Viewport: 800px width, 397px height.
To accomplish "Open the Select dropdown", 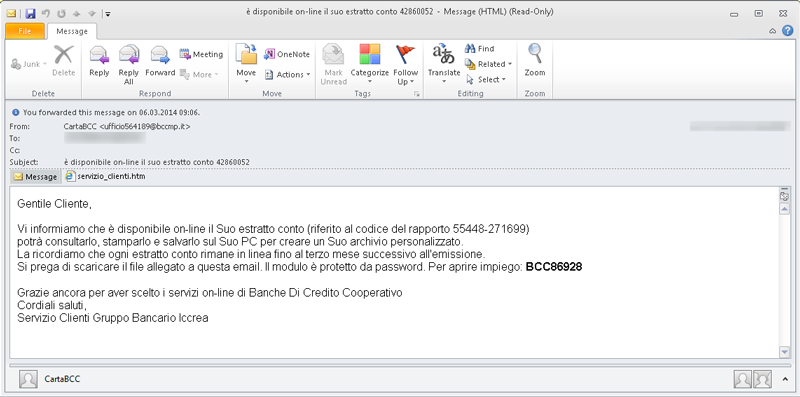I will tap(485, 80).
